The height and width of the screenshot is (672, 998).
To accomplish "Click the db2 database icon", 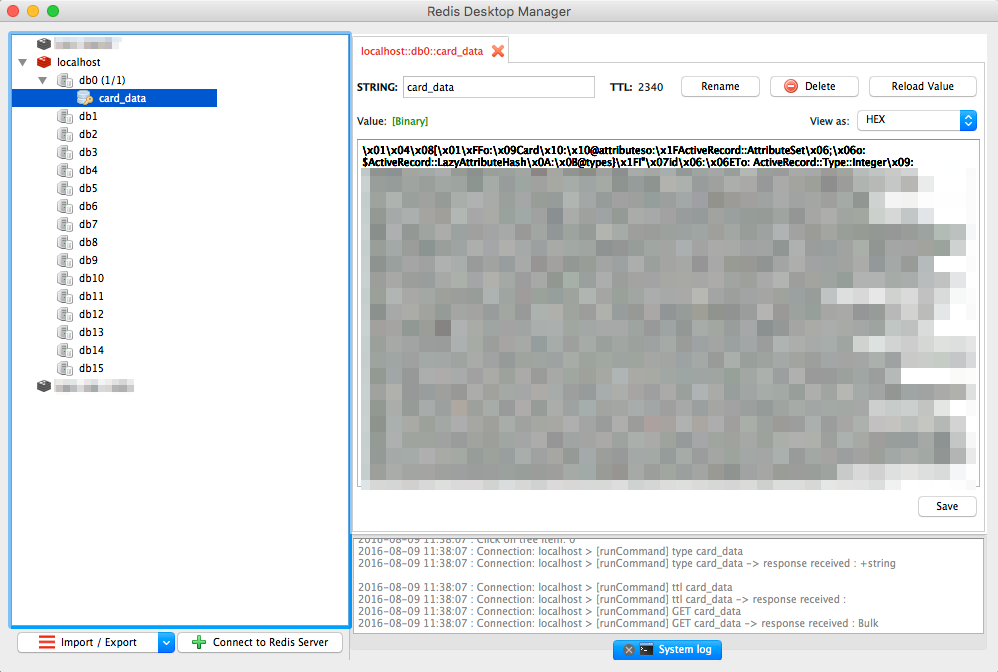I will [x=65, y=134].
